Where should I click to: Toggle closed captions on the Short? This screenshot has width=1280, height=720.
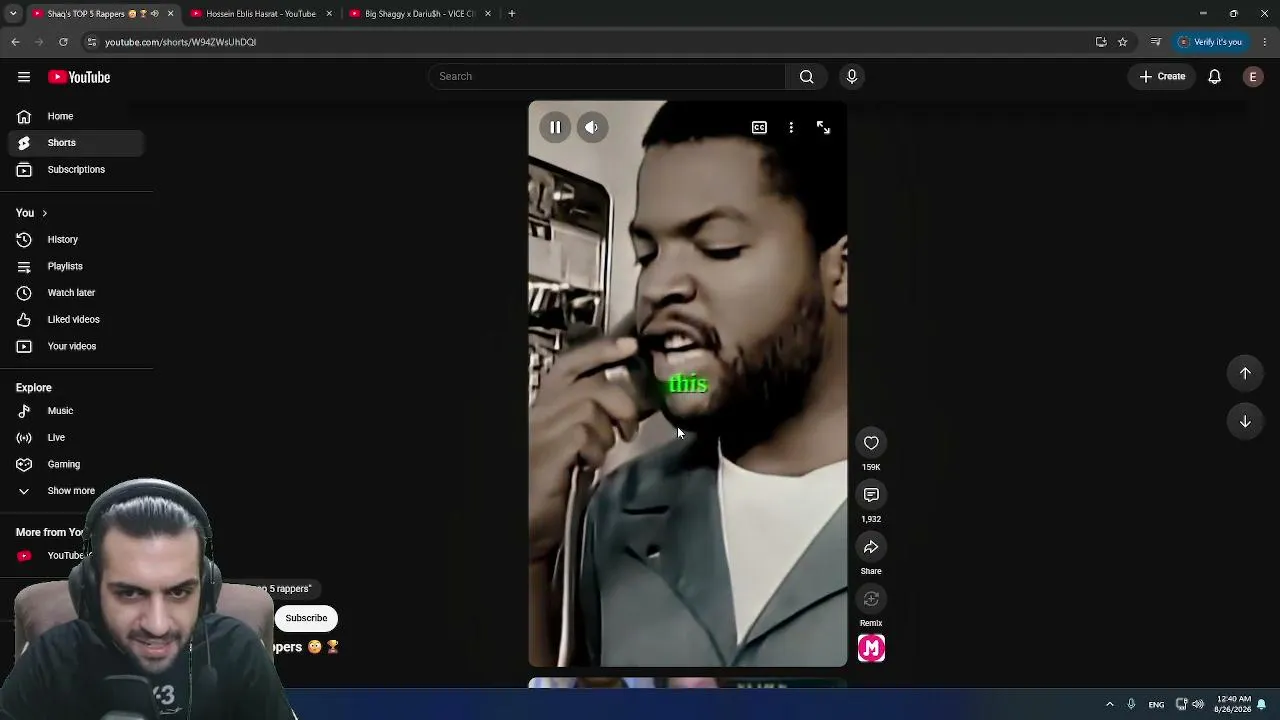coord(759,127)
